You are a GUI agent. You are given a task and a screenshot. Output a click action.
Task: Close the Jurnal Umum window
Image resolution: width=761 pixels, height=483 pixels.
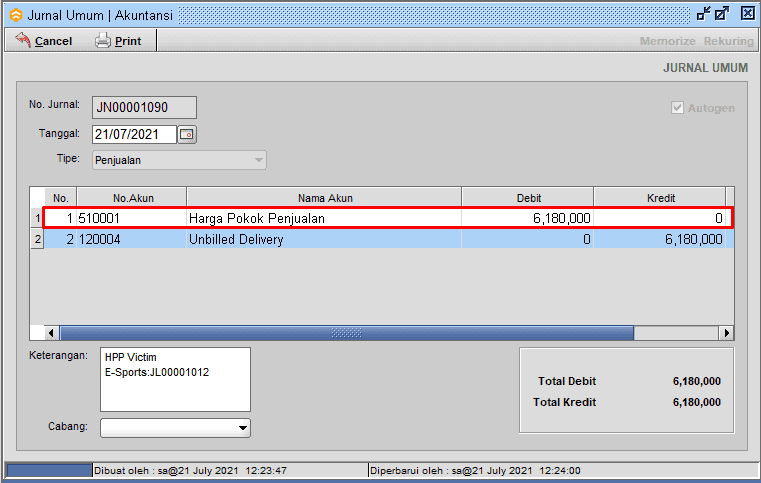pyautogui.click(x=746, y=13)
